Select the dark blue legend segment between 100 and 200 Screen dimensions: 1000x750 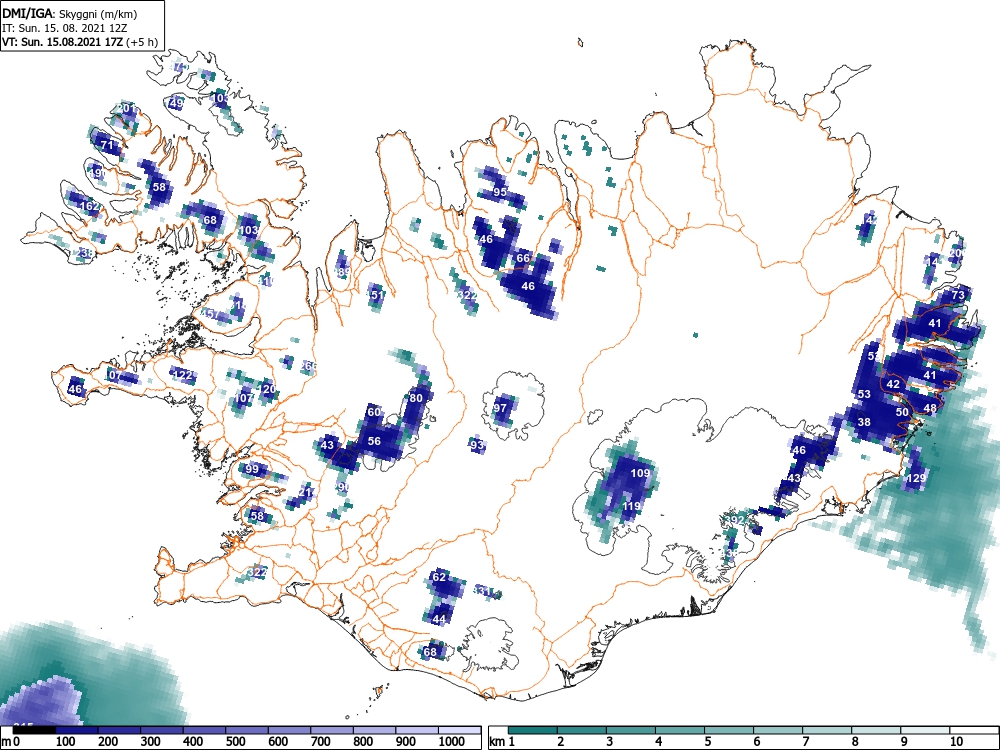click(77, 730)
